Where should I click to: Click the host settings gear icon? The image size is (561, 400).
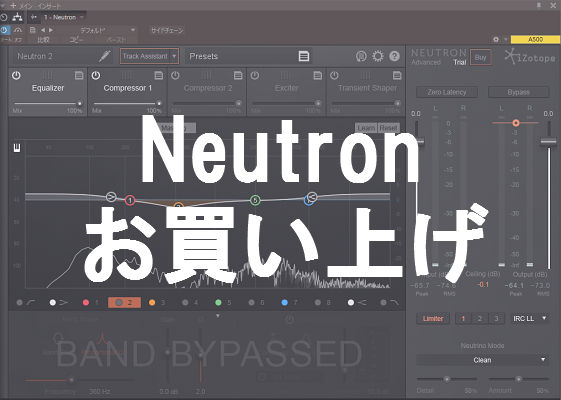coord(496,39)
